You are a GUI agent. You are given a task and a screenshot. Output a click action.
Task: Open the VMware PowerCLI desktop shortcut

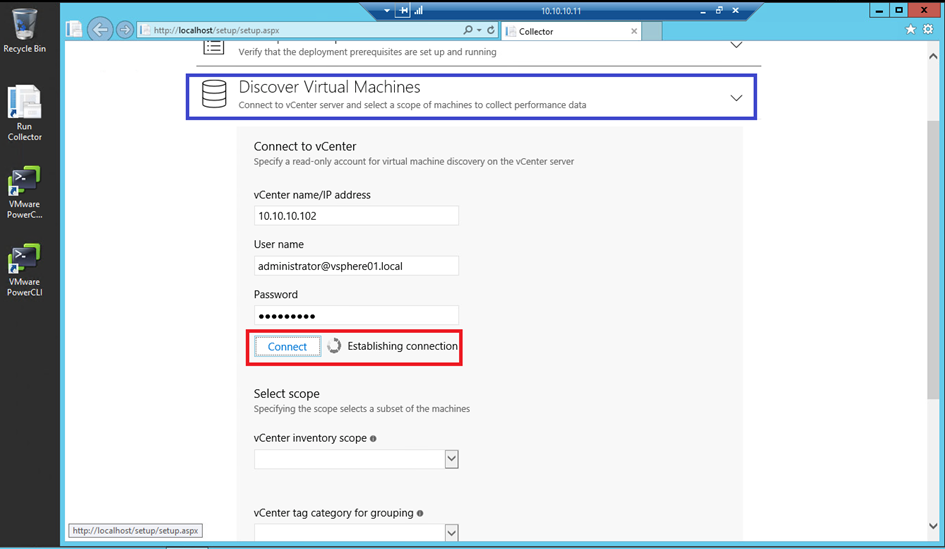click(24, 271)
